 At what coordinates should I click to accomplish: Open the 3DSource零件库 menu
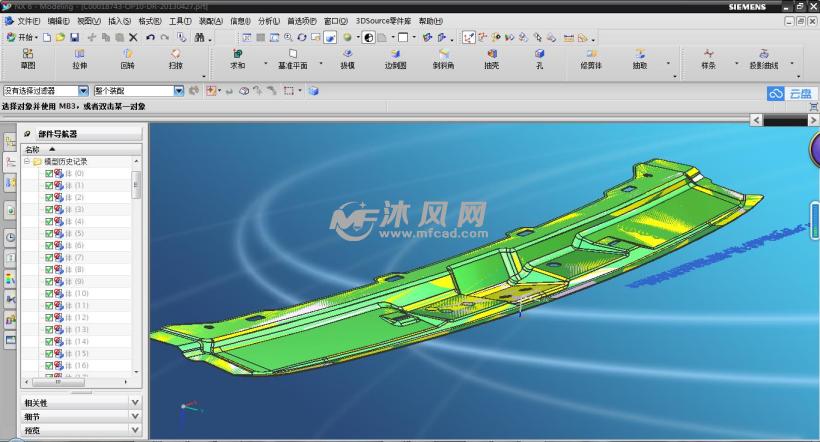click(x=383, y=21)
